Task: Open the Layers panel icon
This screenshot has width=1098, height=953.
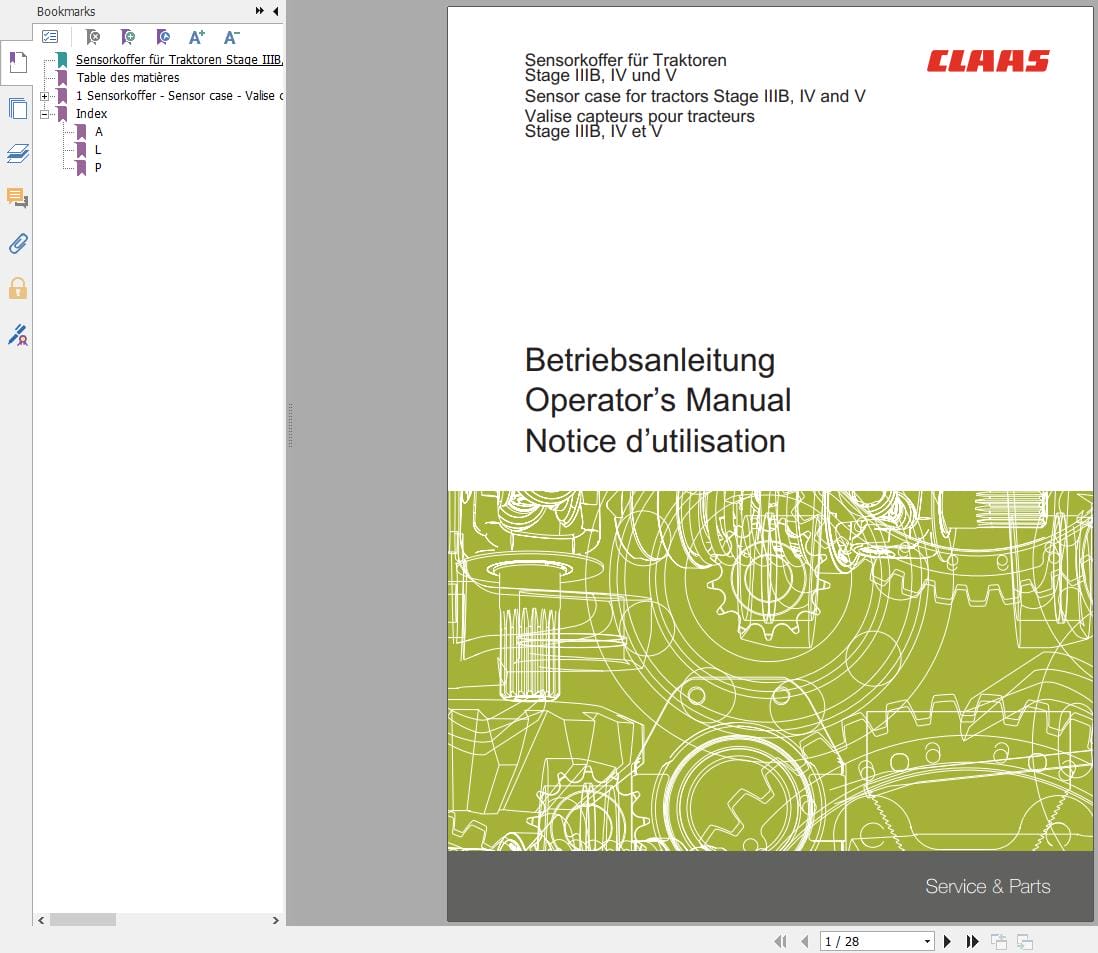Action: (x=18, y=153)
